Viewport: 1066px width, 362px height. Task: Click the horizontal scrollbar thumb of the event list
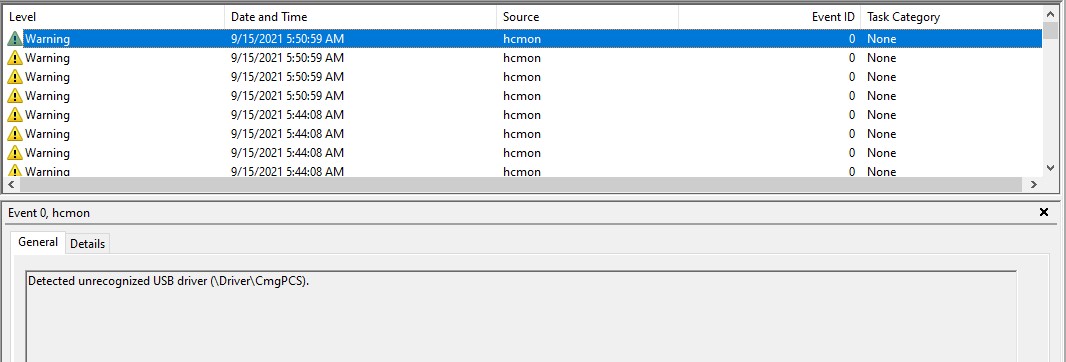(521, 184)
